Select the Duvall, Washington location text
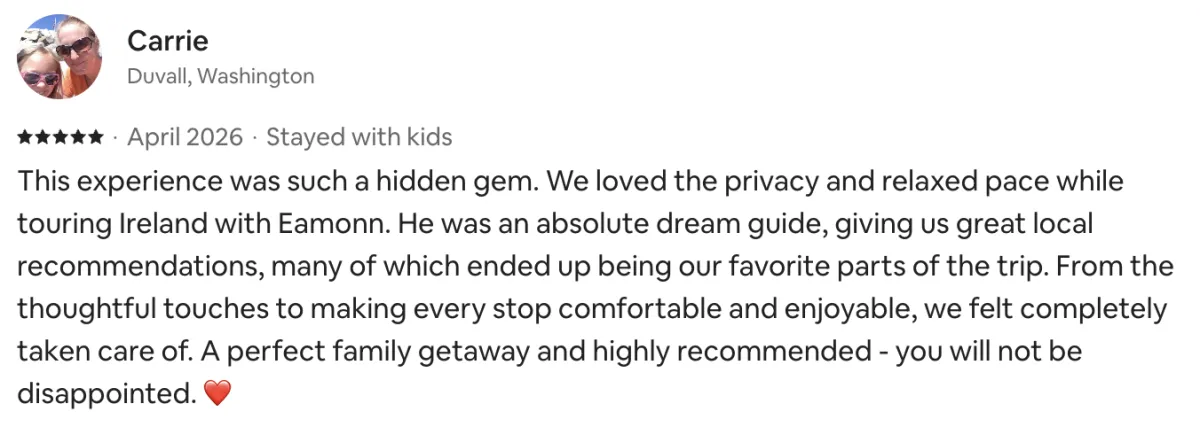 220,76
